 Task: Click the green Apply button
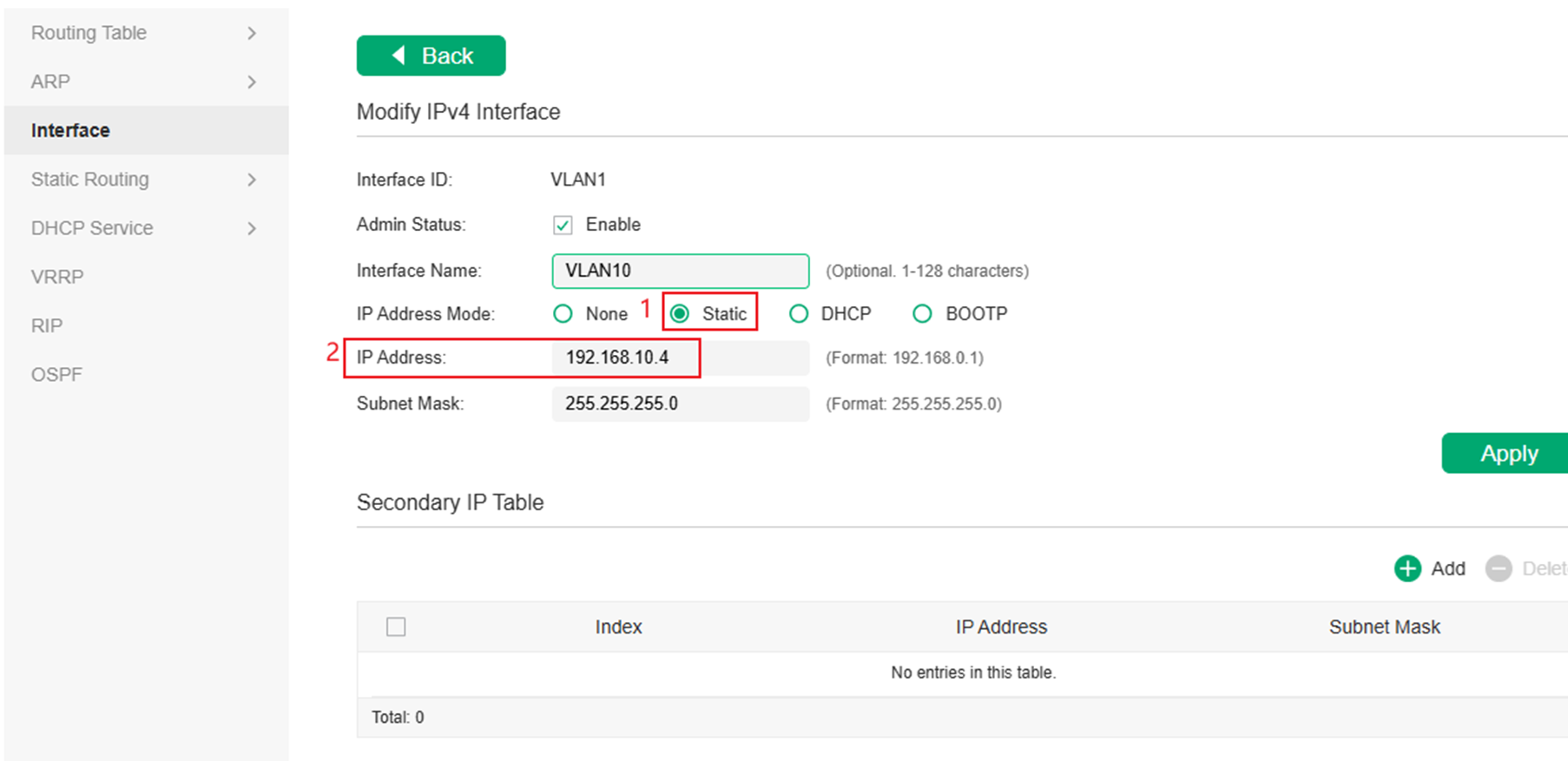pos(1505,453)
